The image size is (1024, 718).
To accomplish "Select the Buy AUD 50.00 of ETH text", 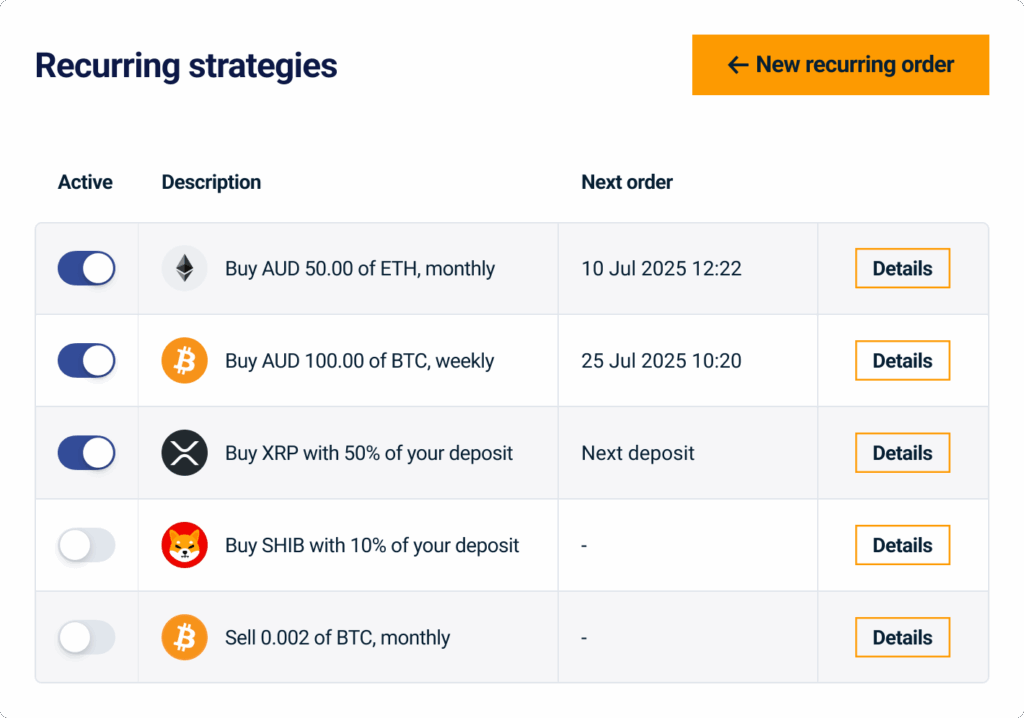I will 360,268.
